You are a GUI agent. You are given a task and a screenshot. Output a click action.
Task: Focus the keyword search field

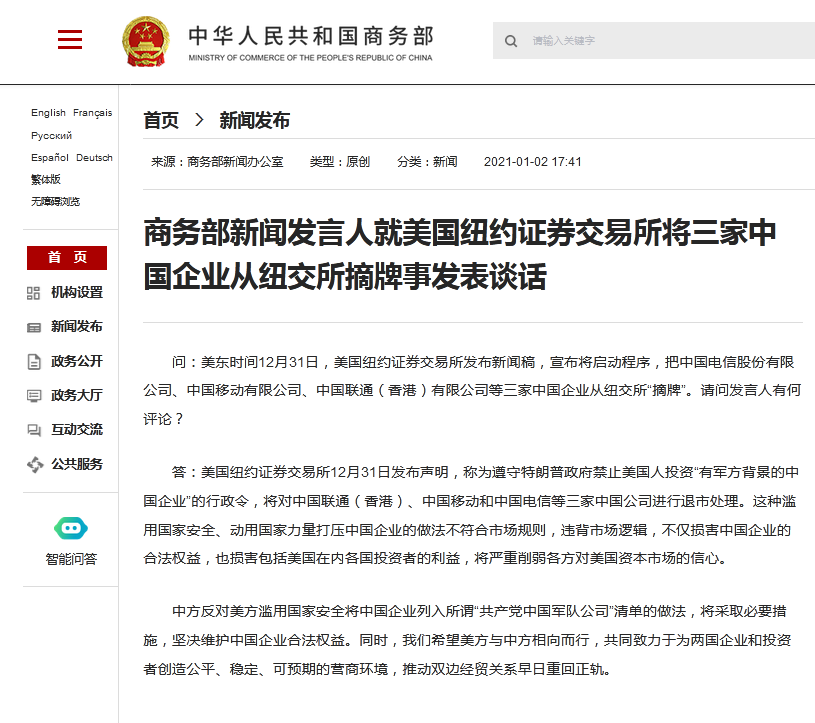(654, 41)
